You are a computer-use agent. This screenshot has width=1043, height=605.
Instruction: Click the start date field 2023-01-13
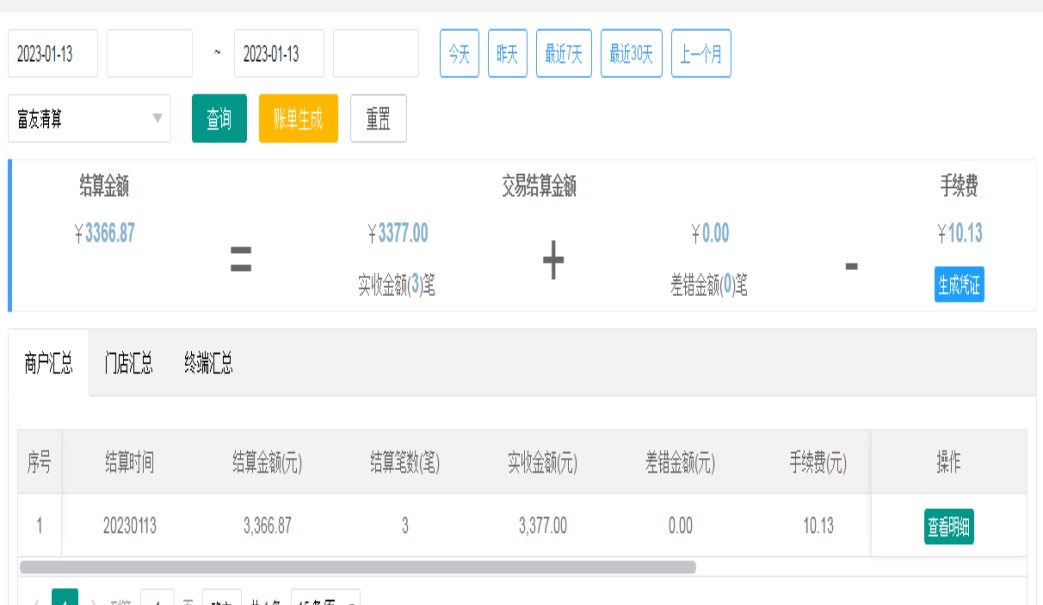point(53,54)
